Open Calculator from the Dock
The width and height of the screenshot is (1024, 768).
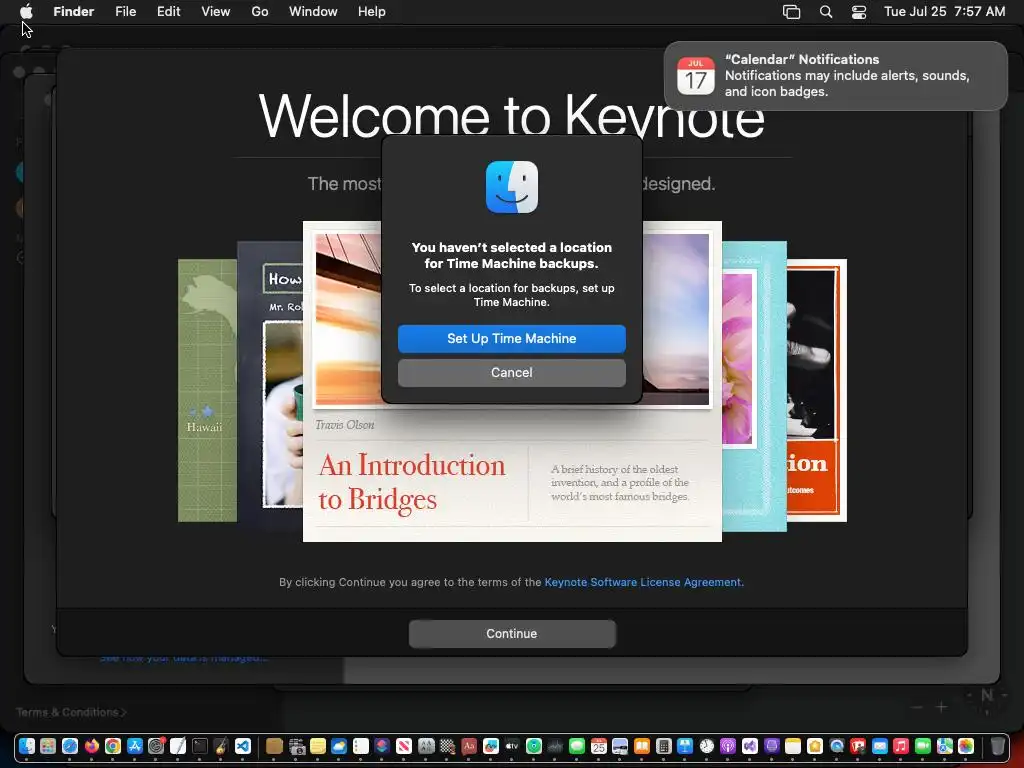pyautogui.click(x=664, y=746)
